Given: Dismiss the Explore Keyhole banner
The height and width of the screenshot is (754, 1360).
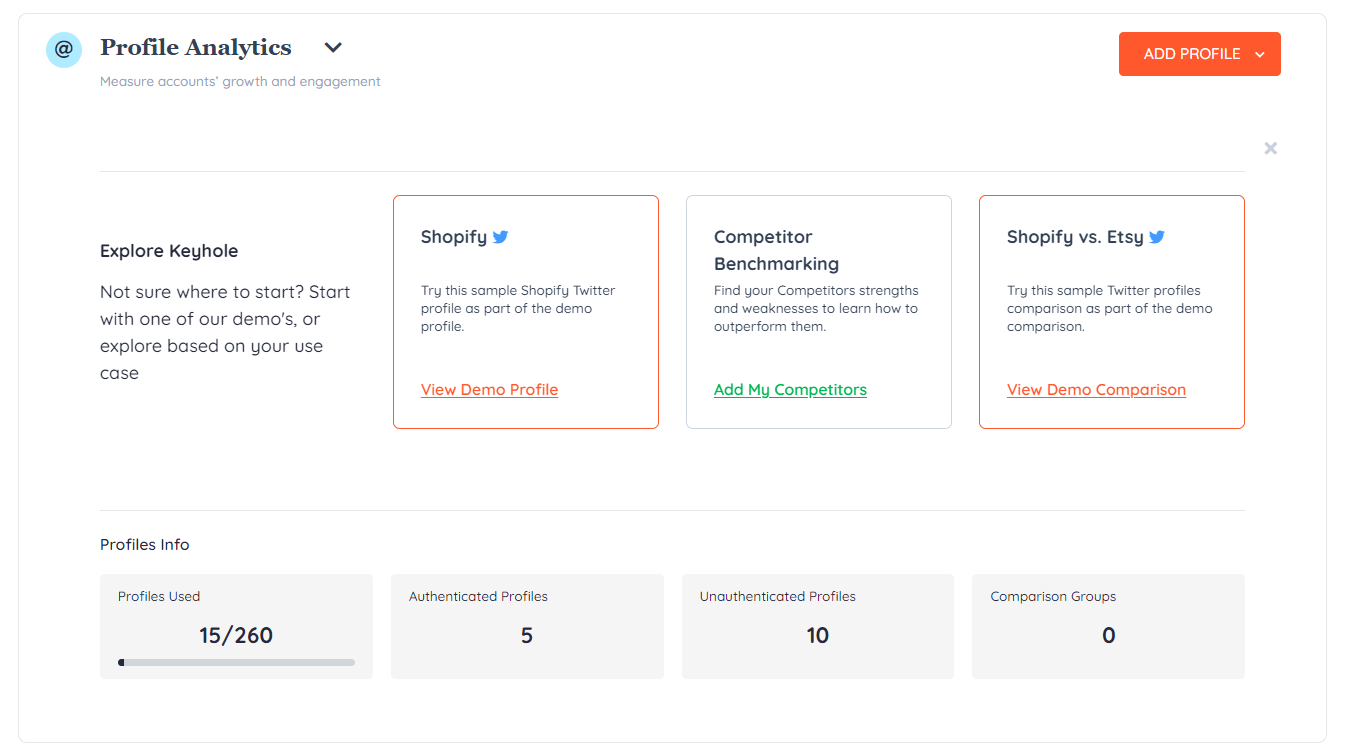Looking at the screenshot, I should (x=1270, y=148).
